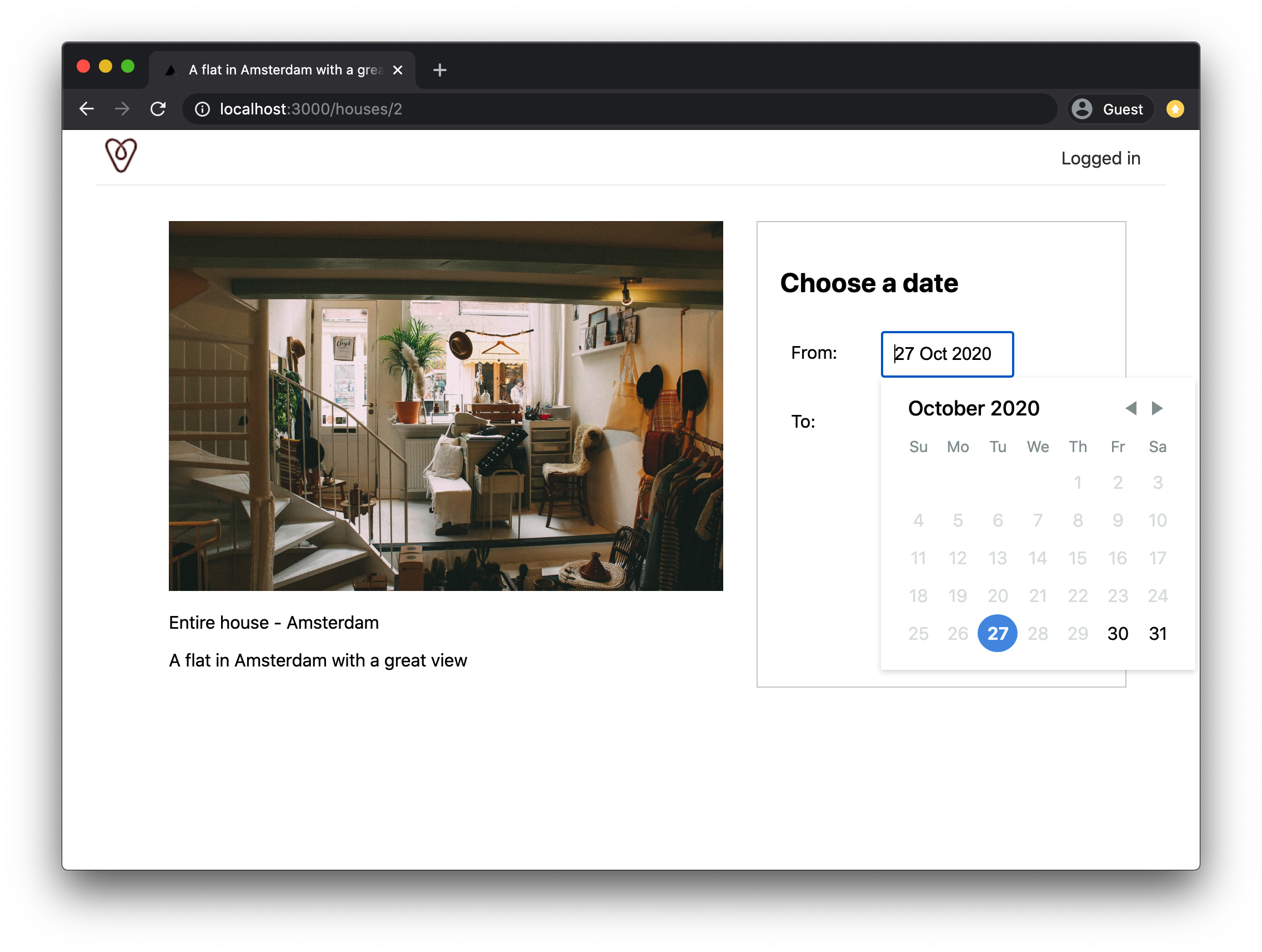1262x952 pixels.
Task: Close the Amsterdam flat tab
Action: point(398,70)
